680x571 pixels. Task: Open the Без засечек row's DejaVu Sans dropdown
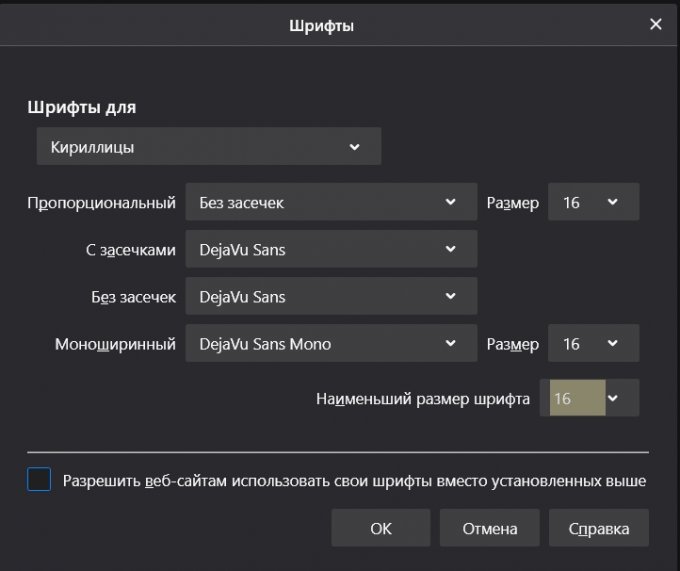click(x=331, y=297)
